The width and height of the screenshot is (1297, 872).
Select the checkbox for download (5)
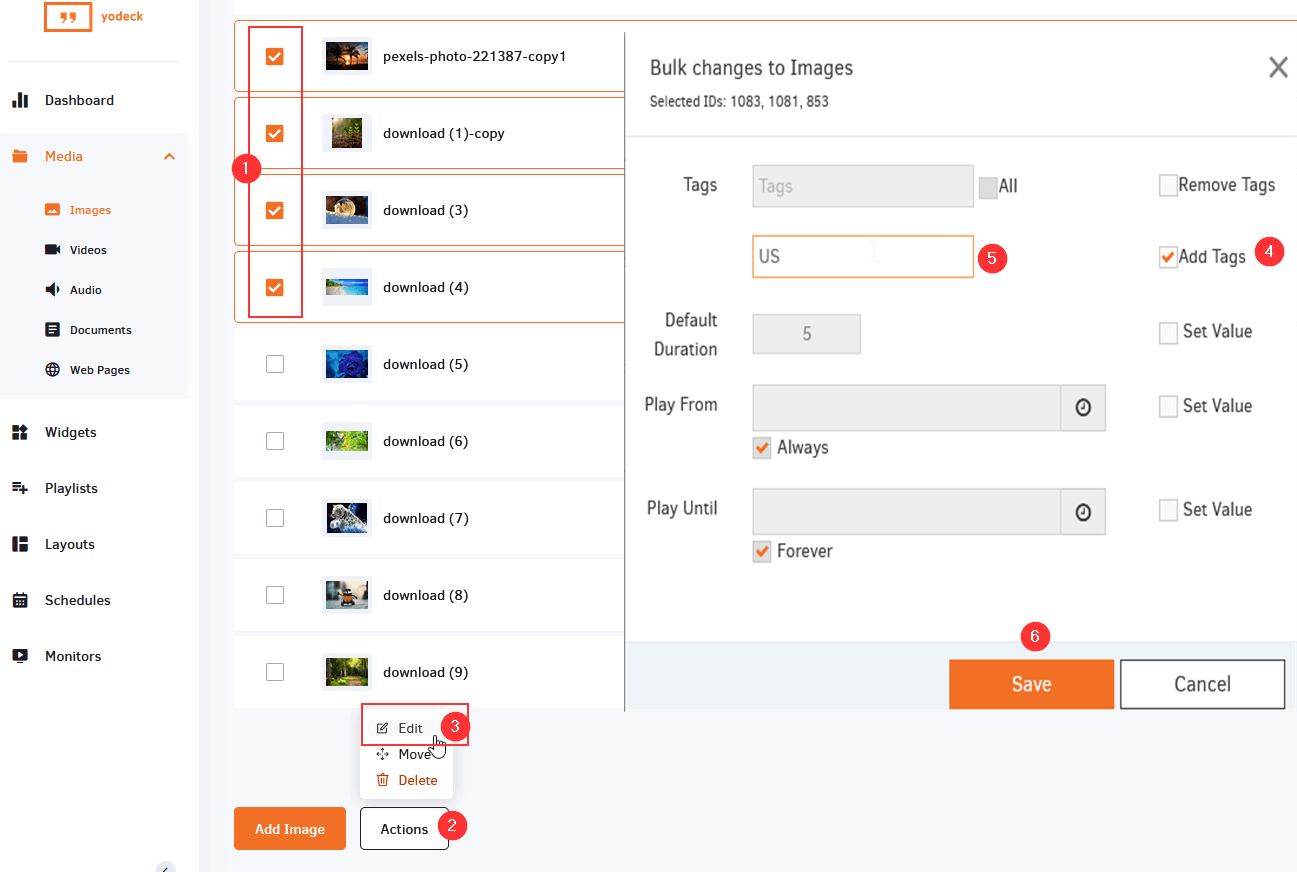pos(275,364)
